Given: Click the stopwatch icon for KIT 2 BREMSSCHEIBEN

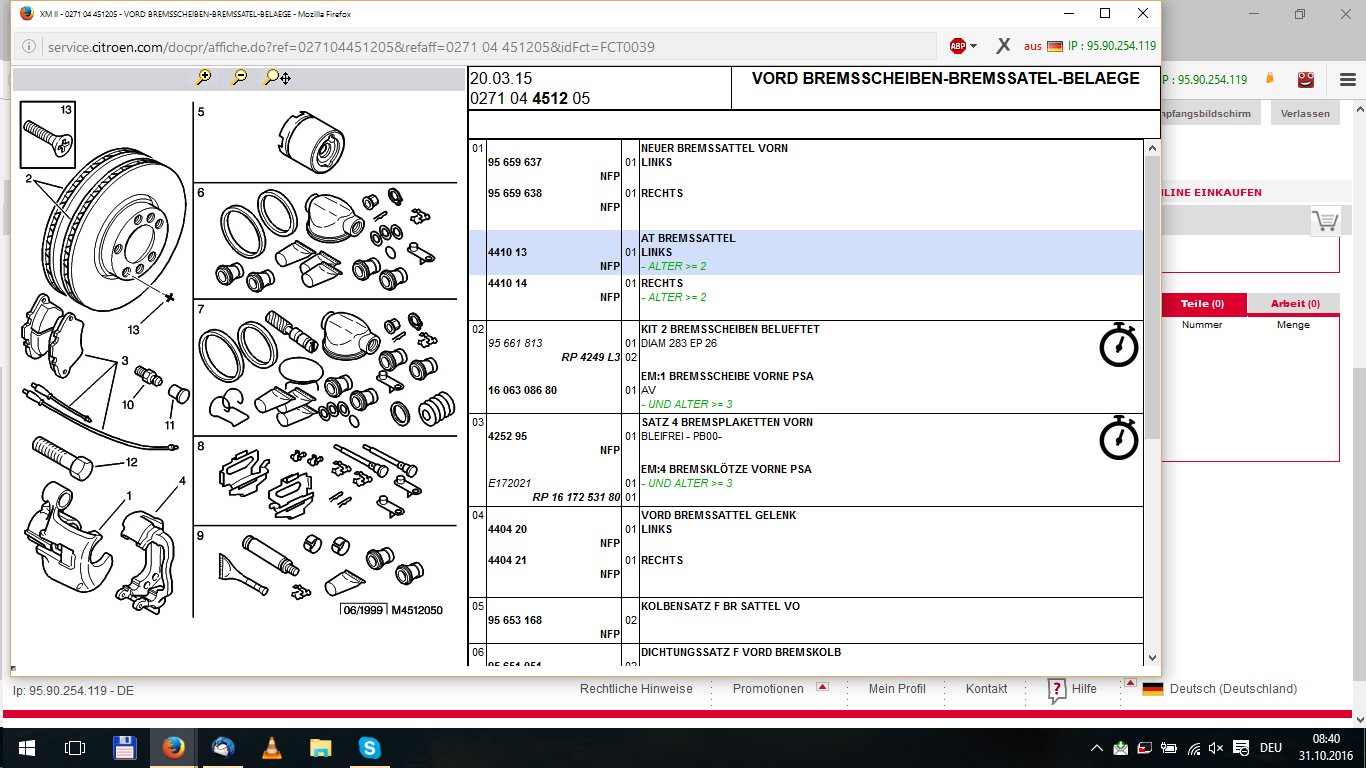Looking at the screenshot, I should click(x=1119, y=345).
